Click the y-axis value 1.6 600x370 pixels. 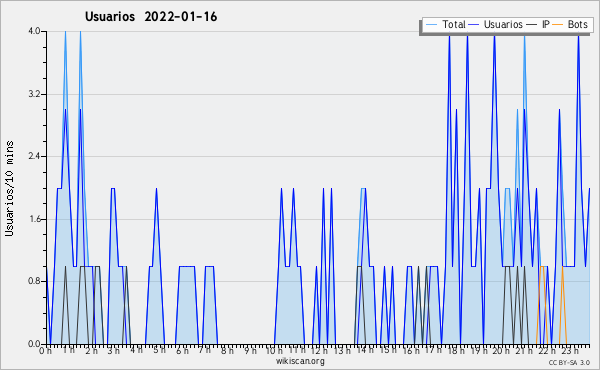34,219
